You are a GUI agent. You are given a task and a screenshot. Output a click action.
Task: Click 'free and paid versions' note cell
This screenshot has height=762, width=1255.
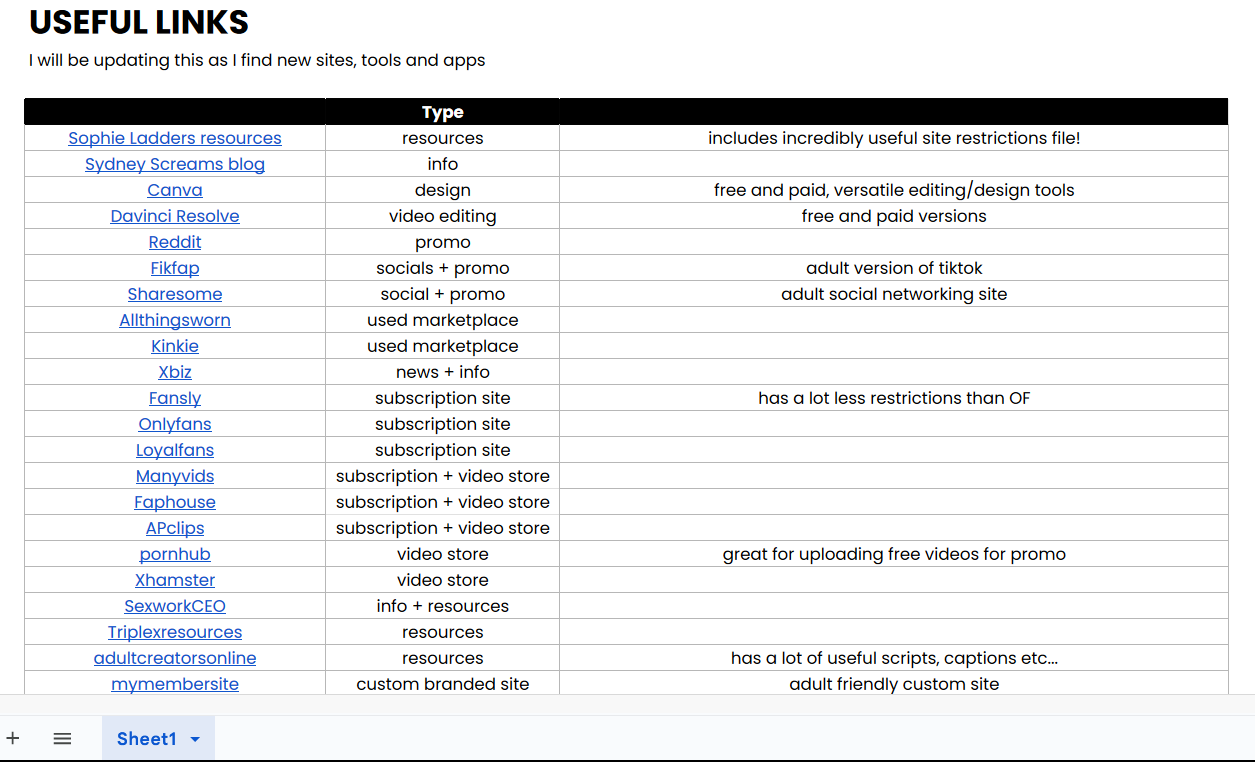click(x=894, y=216)
